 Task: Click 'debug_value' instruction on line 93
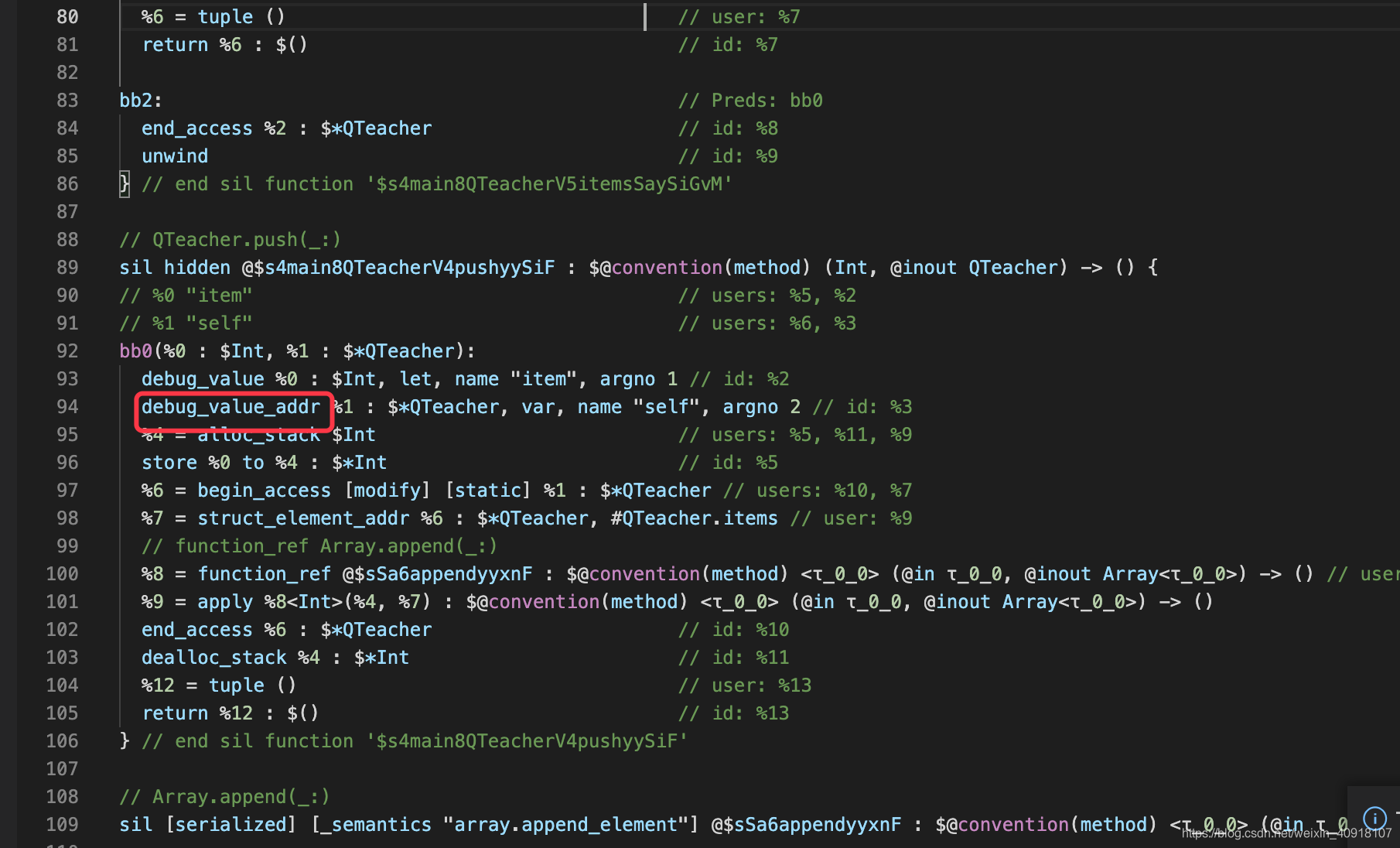(x=203, y=379)
